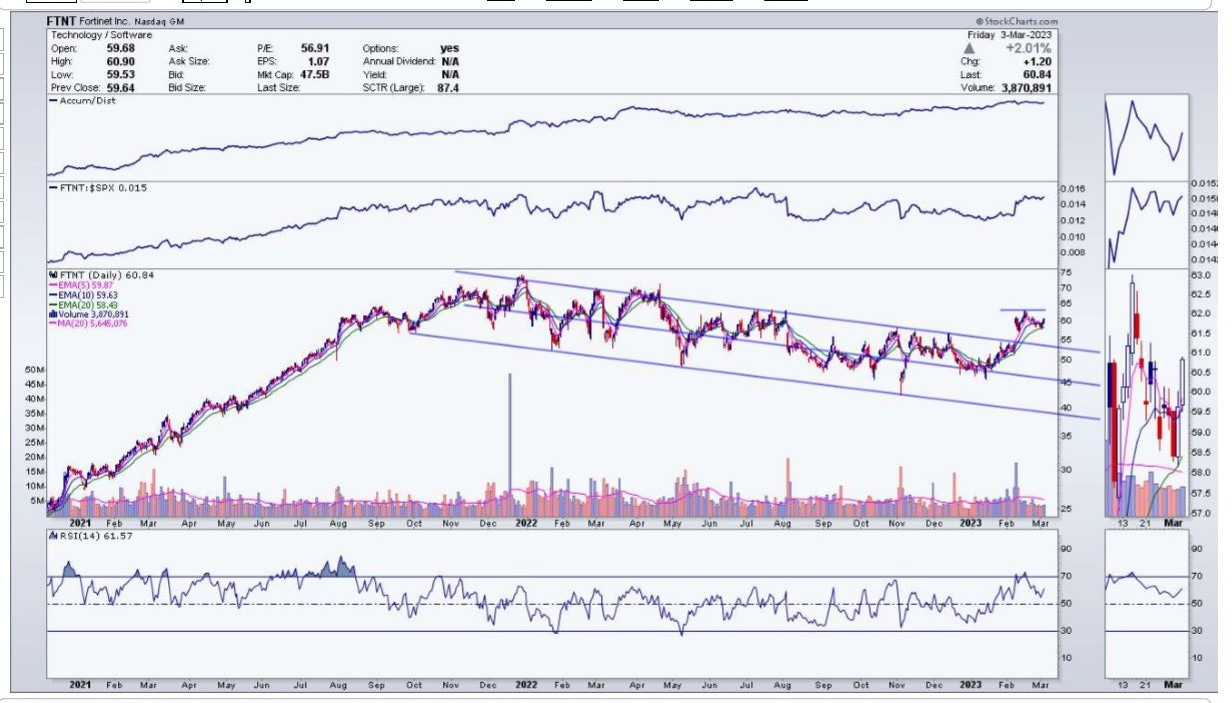
Task: Click the Chg value +1.20
Action: tap(1040, 61)
